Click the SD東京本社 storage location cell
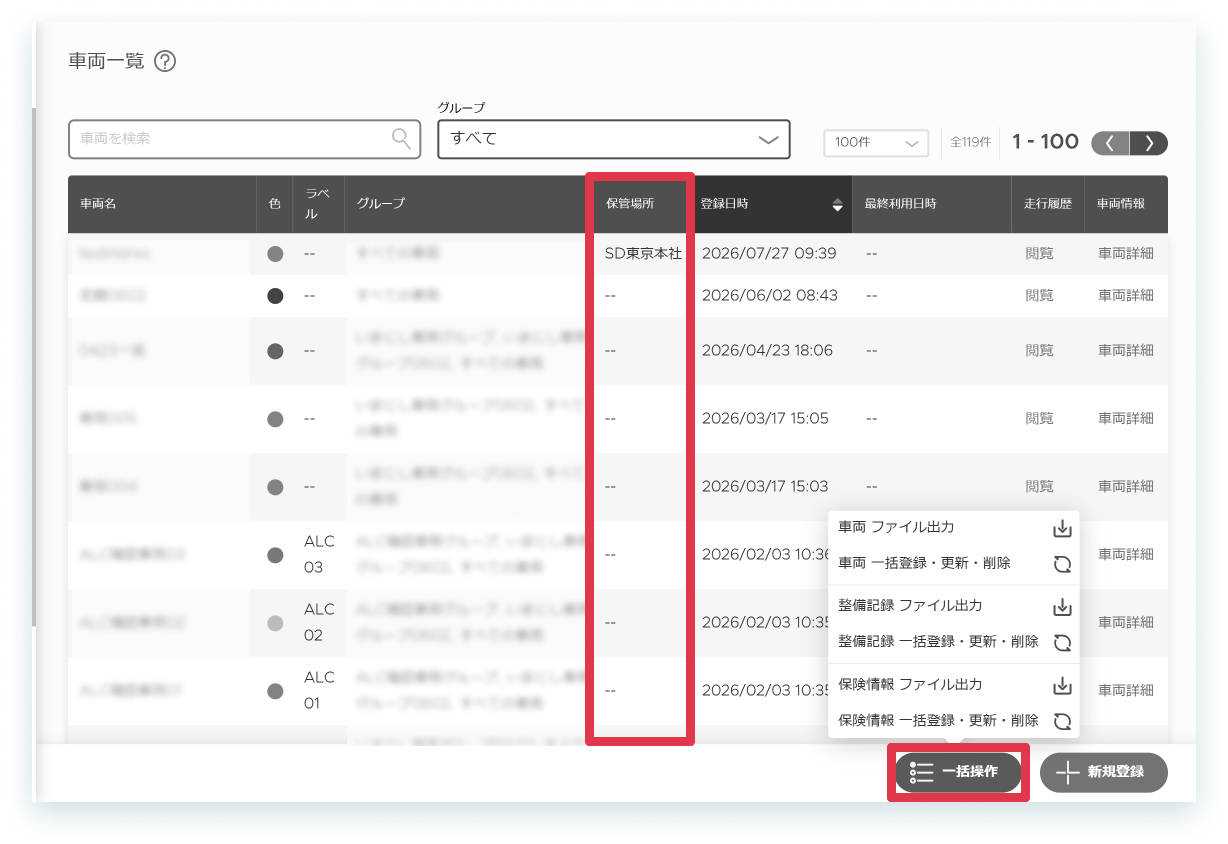The width and height of the screenshot is (1228, 844). pos(643,254)
